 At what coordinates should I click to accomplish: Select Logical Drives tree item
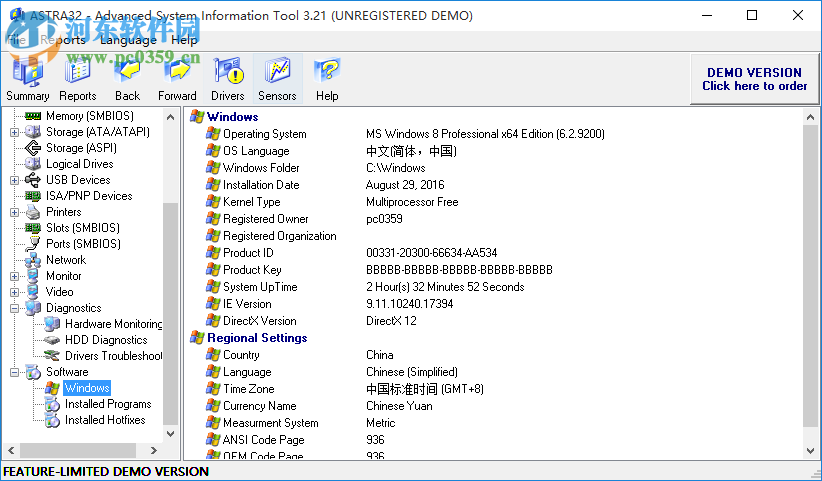pyautogui.click(x=80, y=164)
